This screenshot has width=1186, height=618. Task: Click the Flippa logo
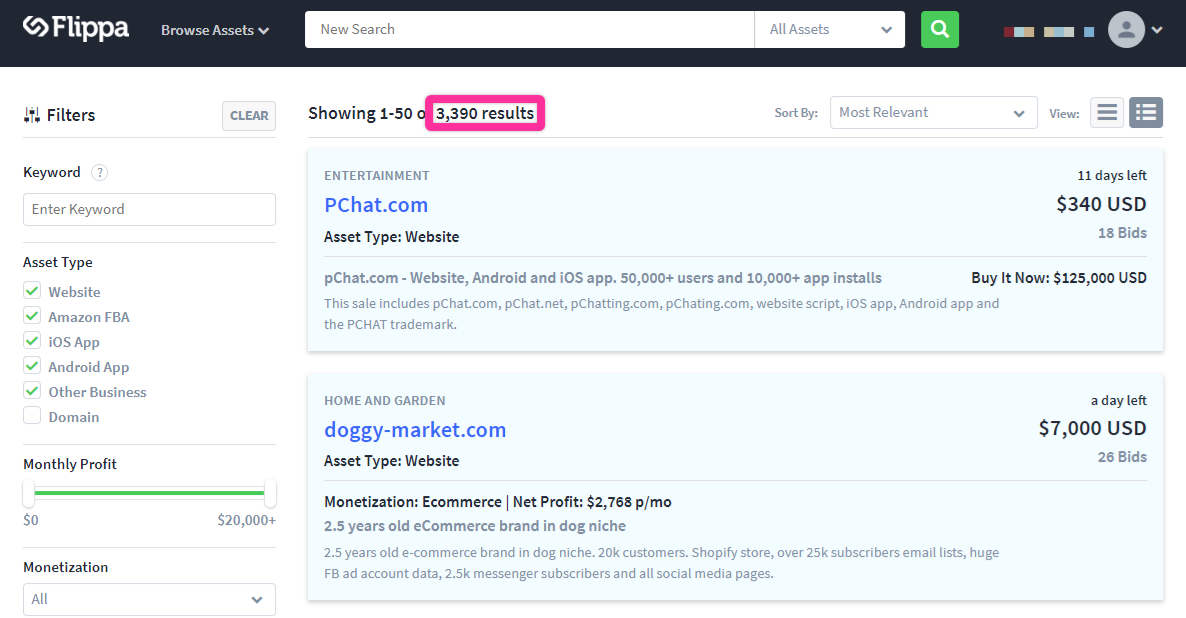click(x=76, y=29)
